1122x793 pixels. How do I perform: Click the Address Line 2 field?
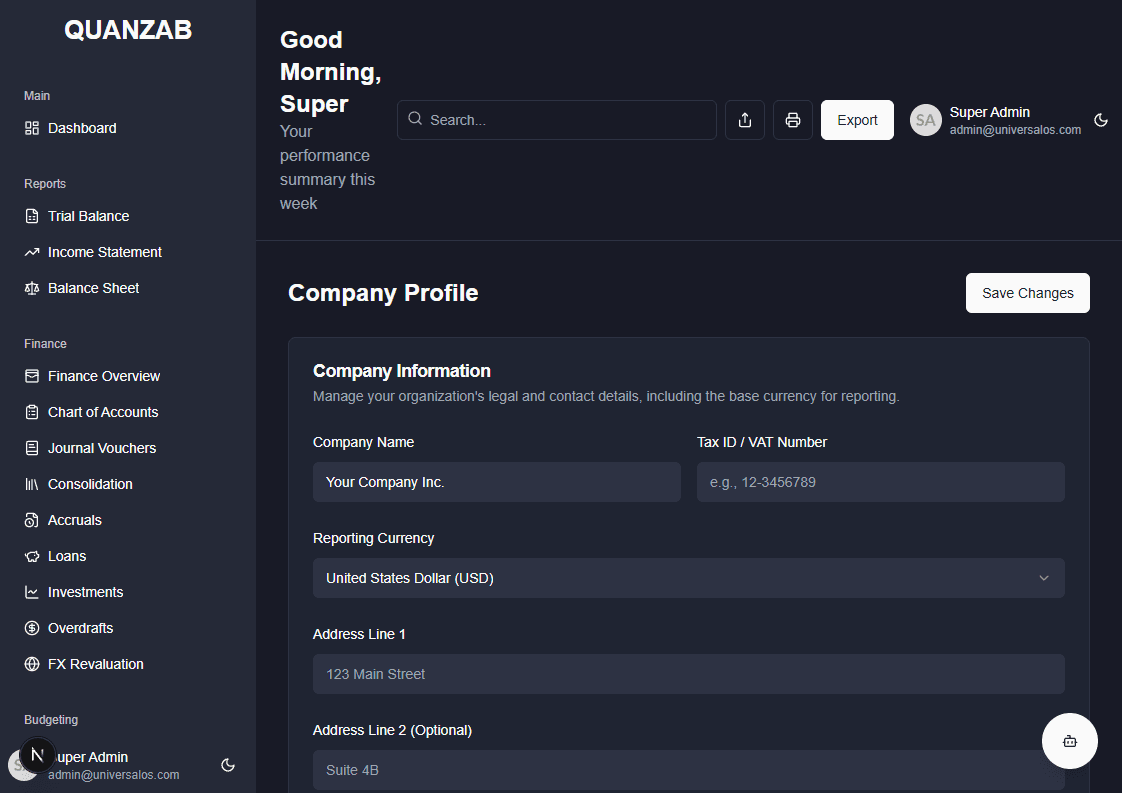coord(688,770)
